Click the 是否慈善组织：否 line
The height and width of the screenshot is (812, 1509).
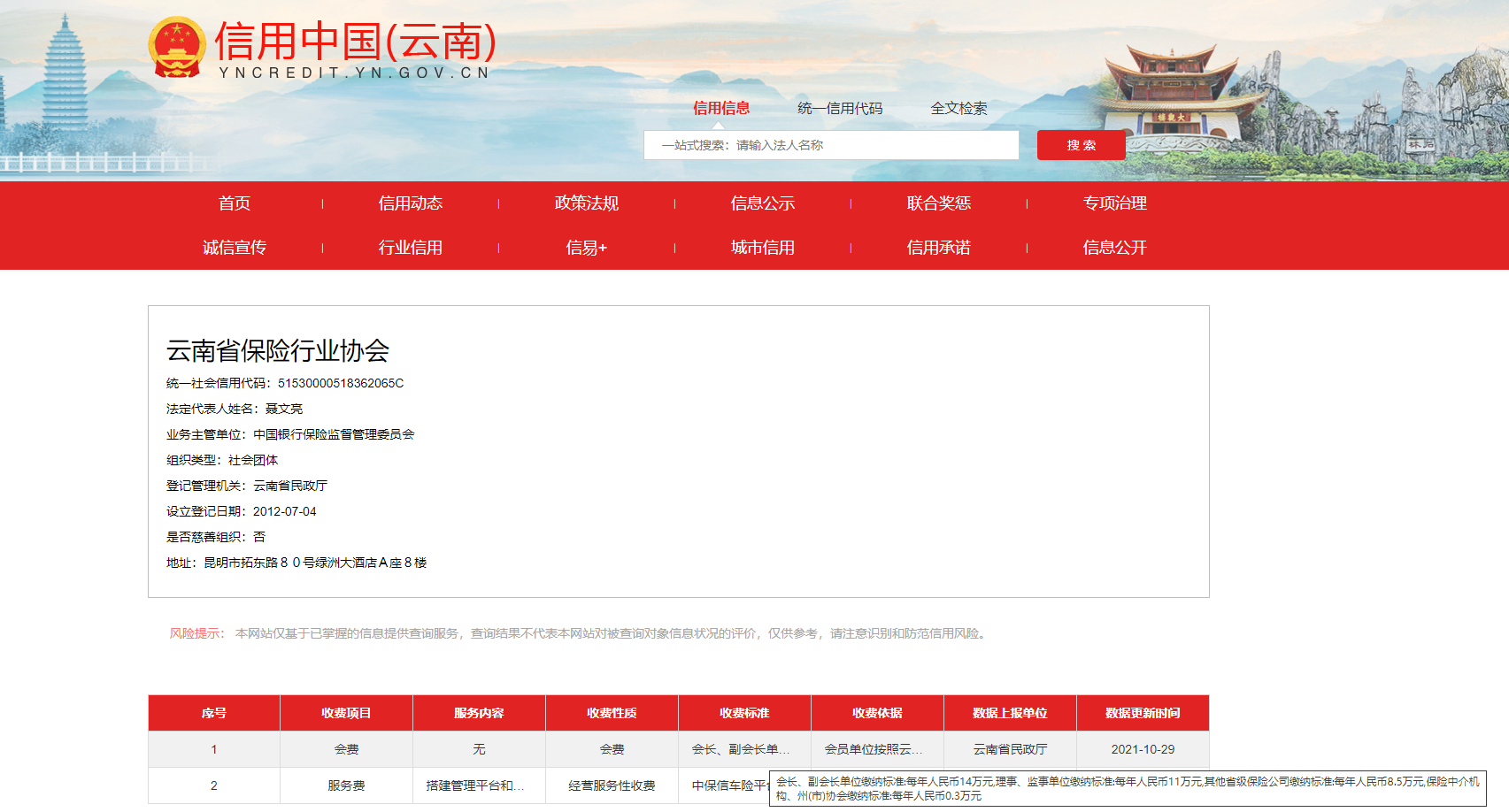tap(216, 537)
